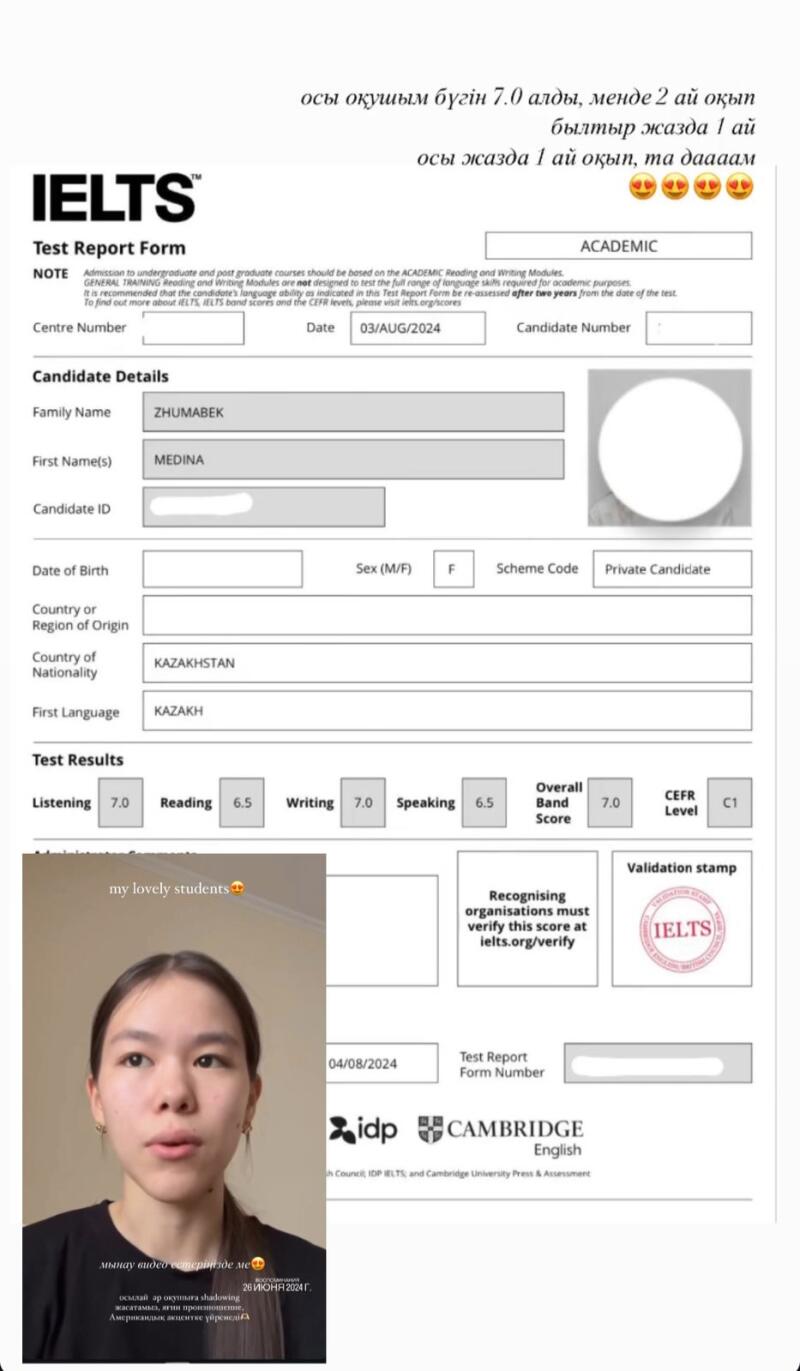
Task: Click the Candidate Number field
Action: 698,328
